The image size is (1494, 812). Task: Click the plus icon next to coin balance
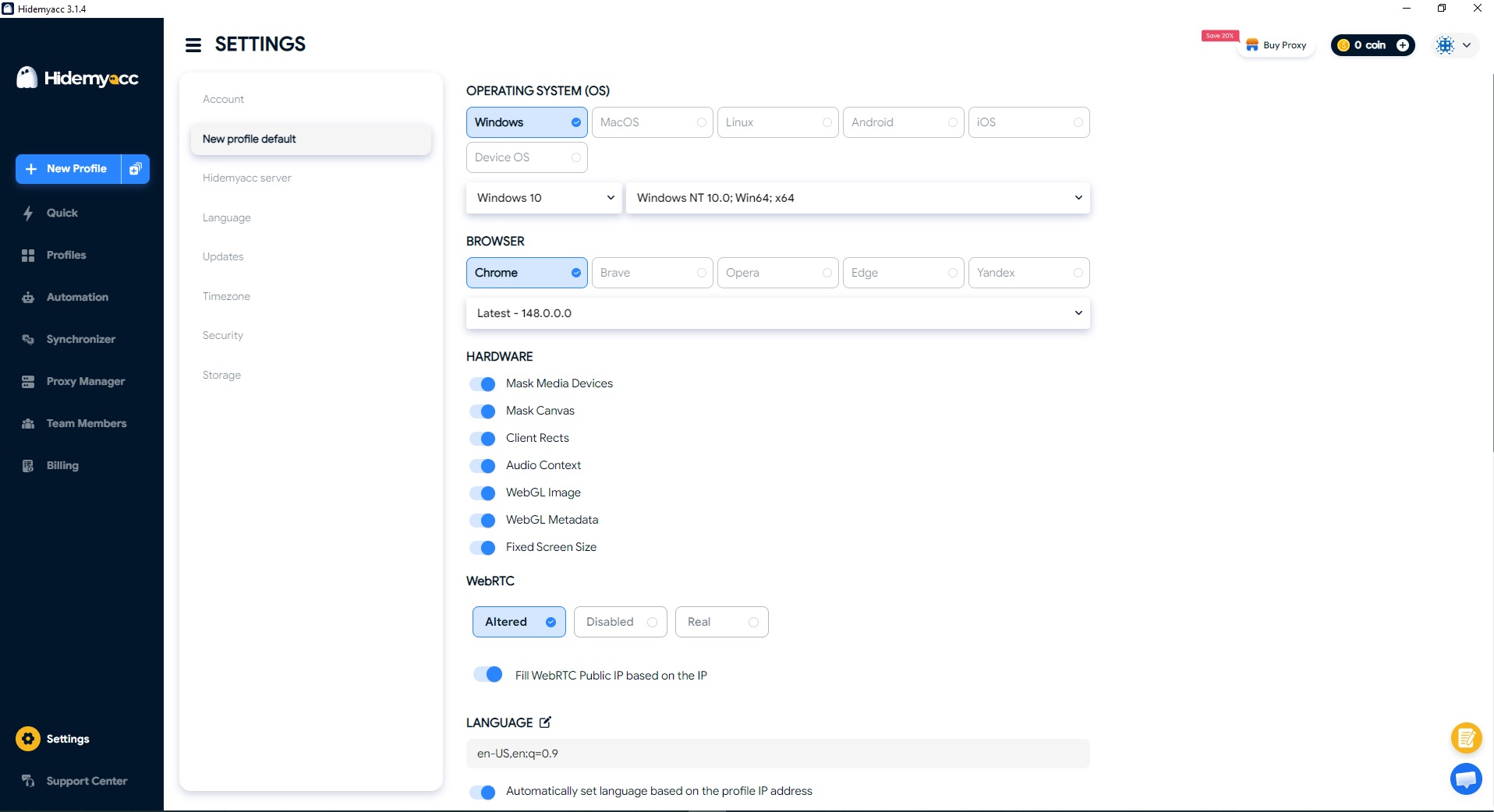[x=1403, y=45]
